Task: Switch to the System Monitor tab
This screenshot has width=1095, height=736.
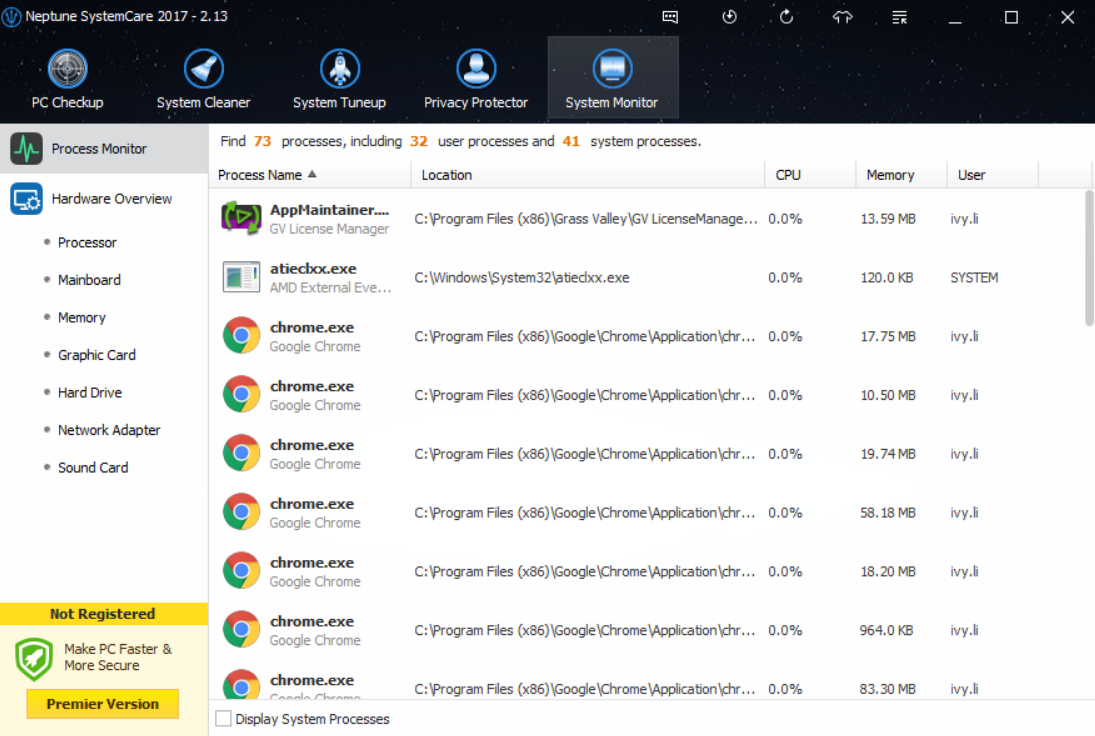Action: (x=612, y=78)
